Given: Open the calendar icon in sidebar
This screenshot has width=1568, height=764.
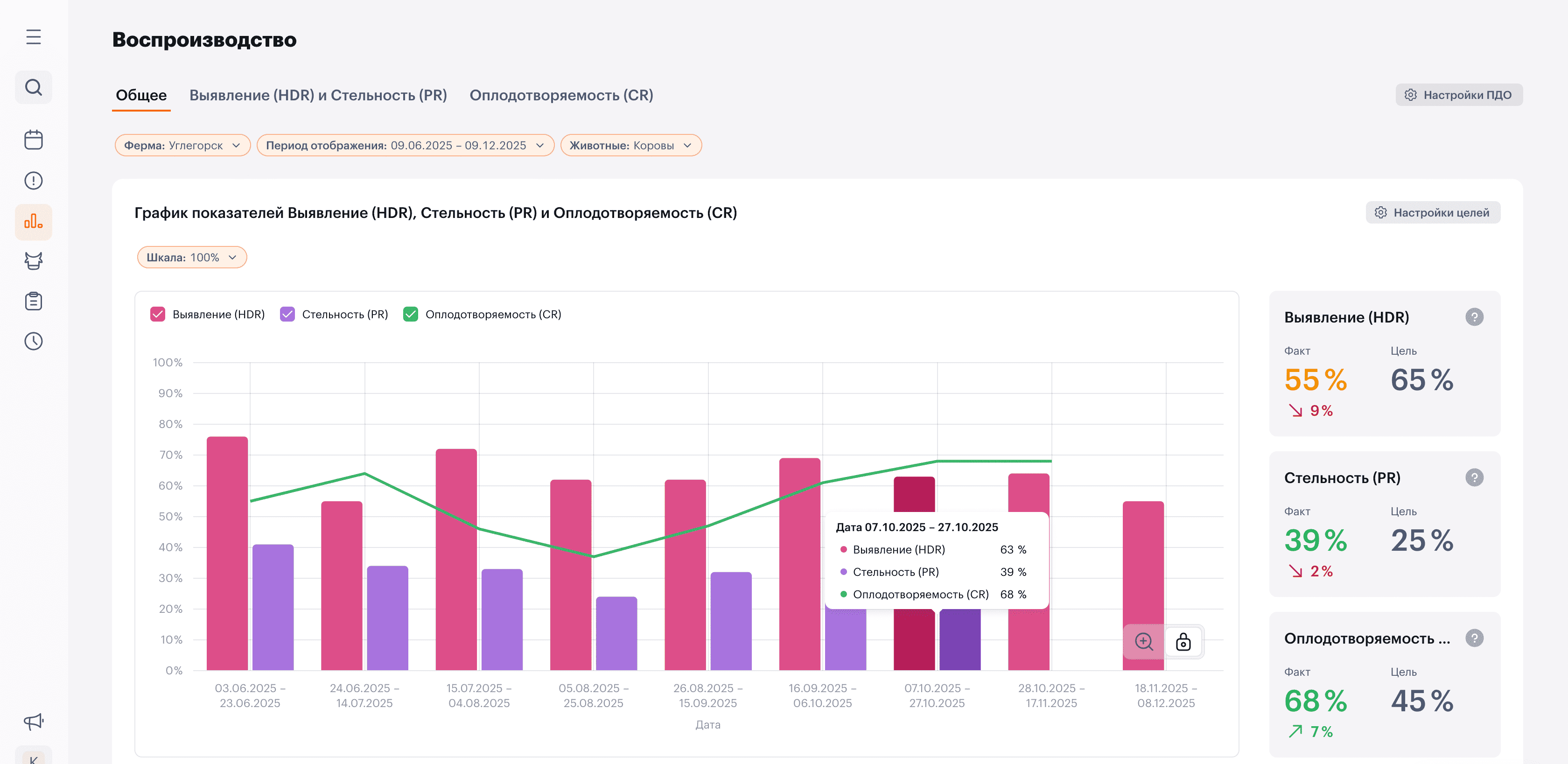Looking at the screenshot, I should coord(34,140).
